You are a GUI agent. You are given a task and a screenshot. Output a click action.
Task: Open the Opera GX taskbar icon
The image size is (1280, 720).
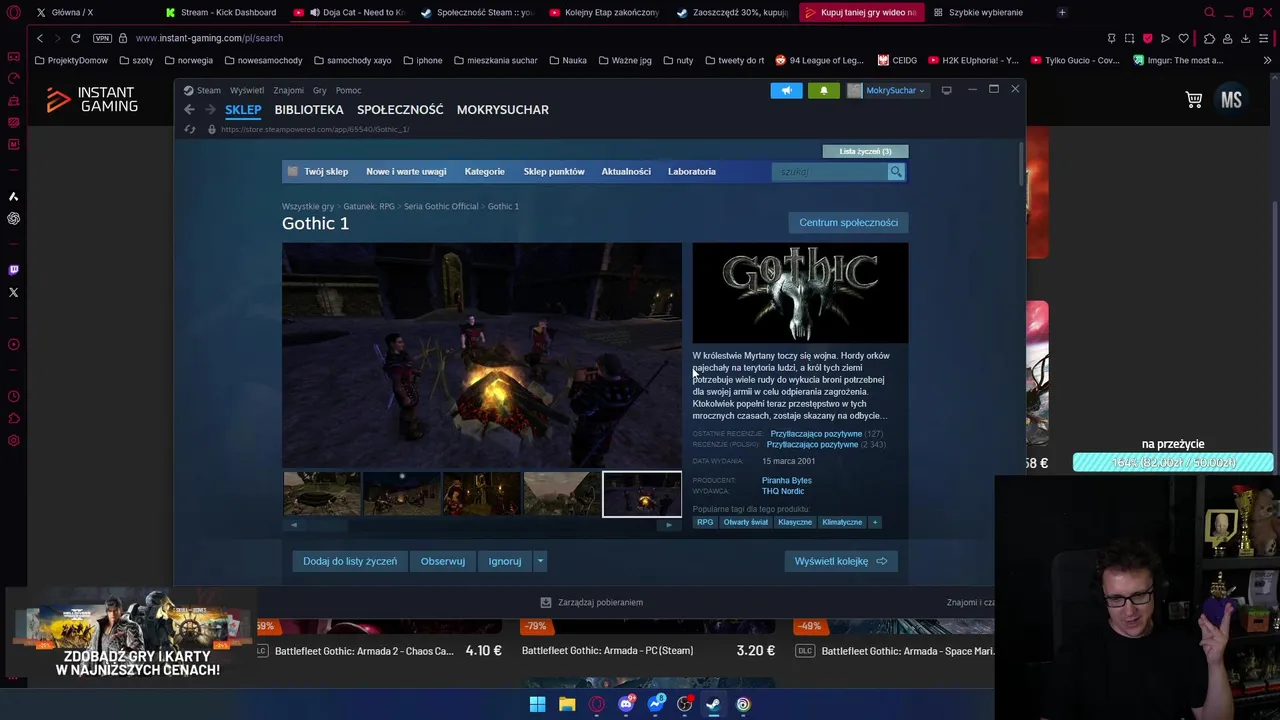[x=597, y=704]
